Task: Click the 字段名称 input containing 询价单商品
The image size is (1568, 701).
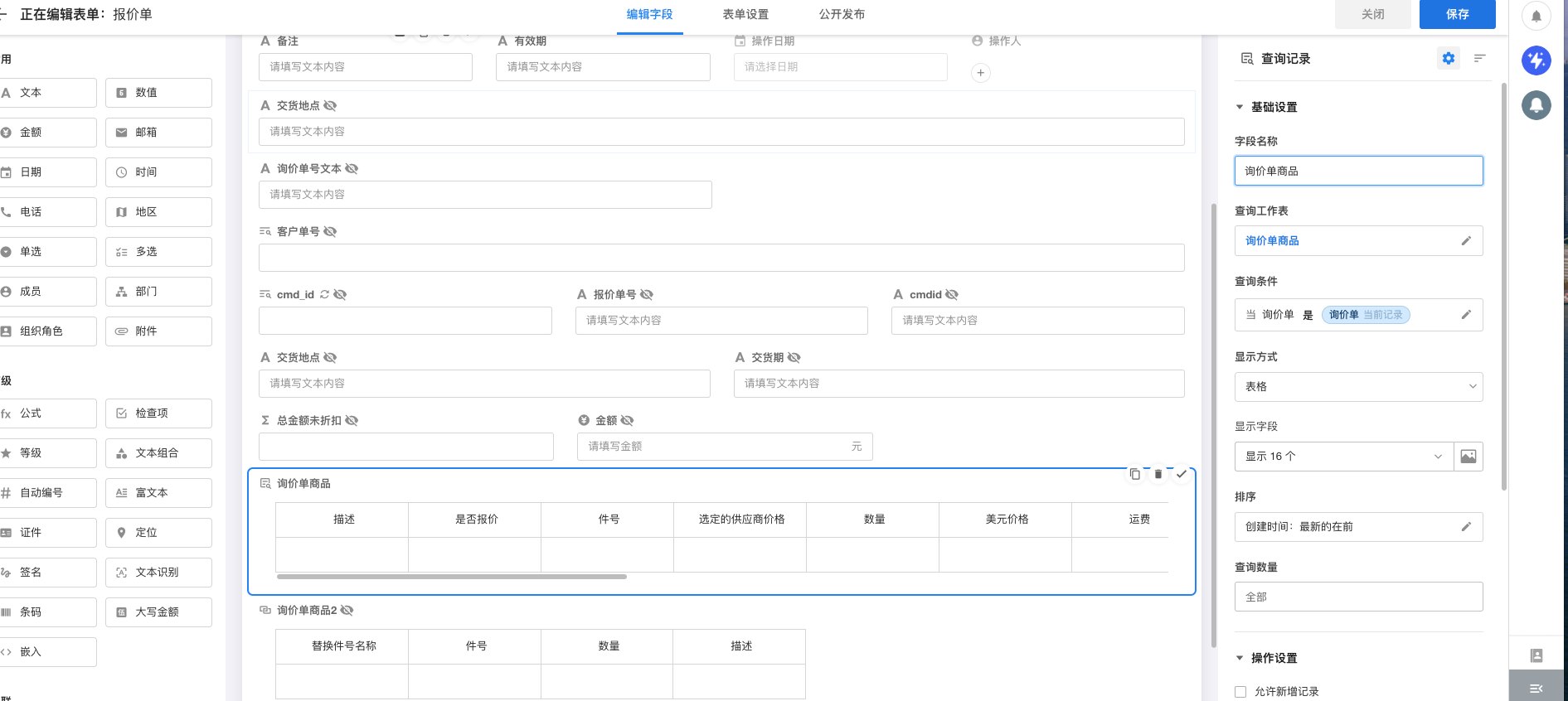Action: pyautogui.click(x=1358, y=172)
